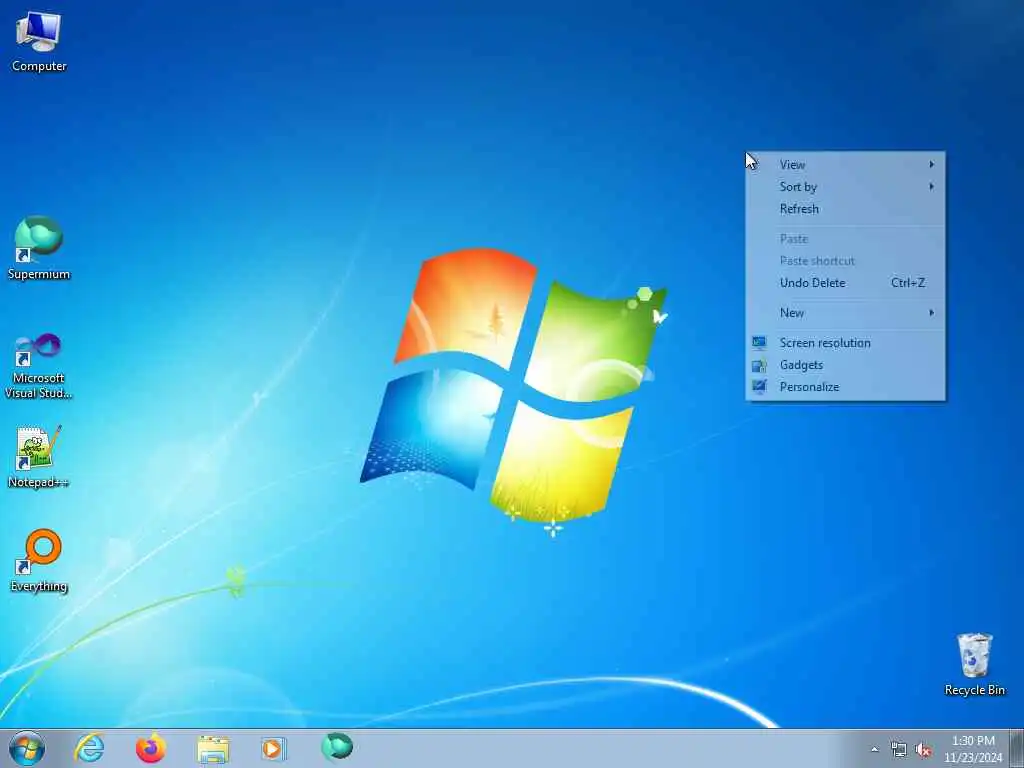Click the network tray icon

click(x=899, y=750)
